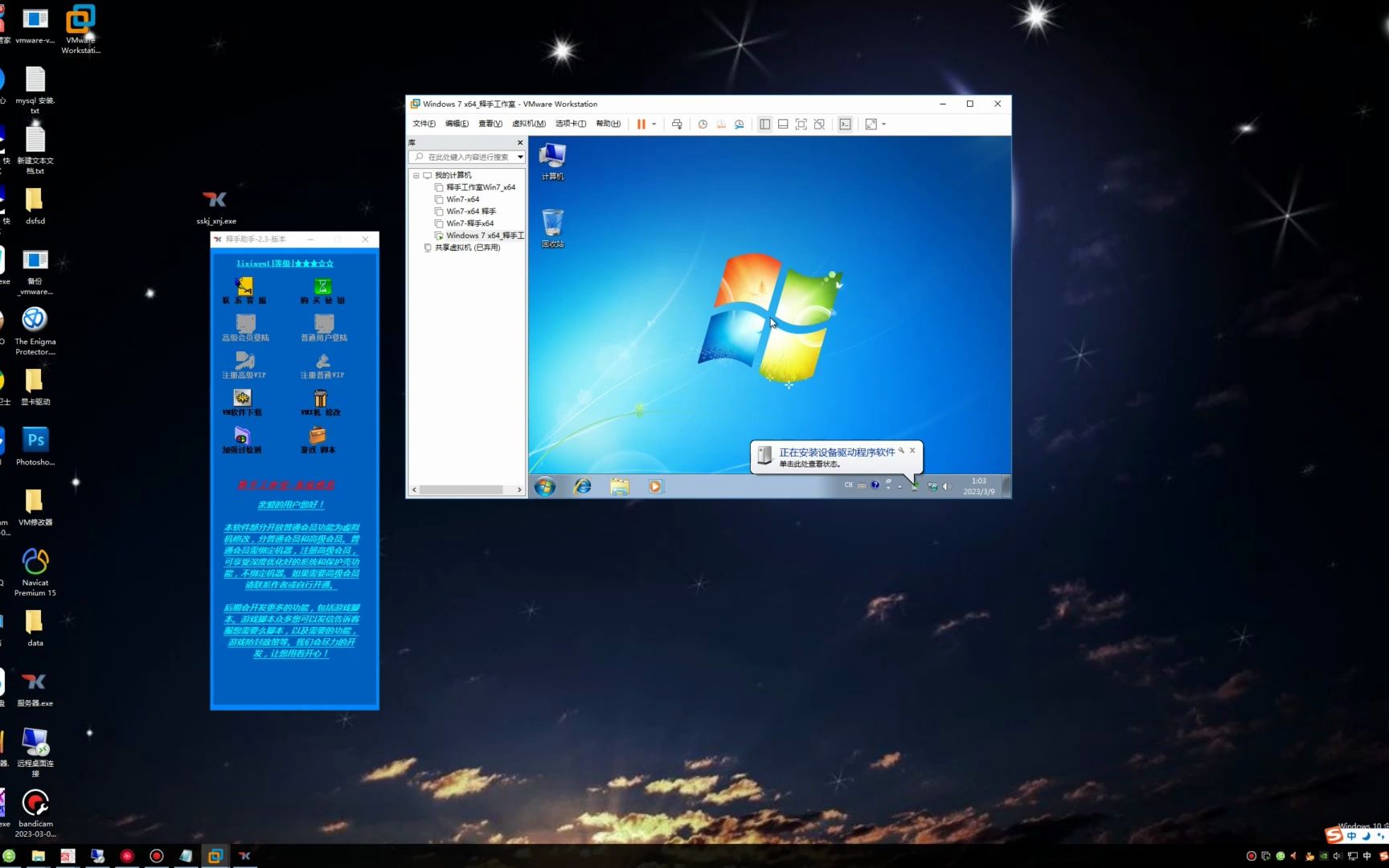The width and height of the screenshot is (1389, 868).
Task: Click the 加强过检测 icon in 释手助手
Action: pos(242,440)
